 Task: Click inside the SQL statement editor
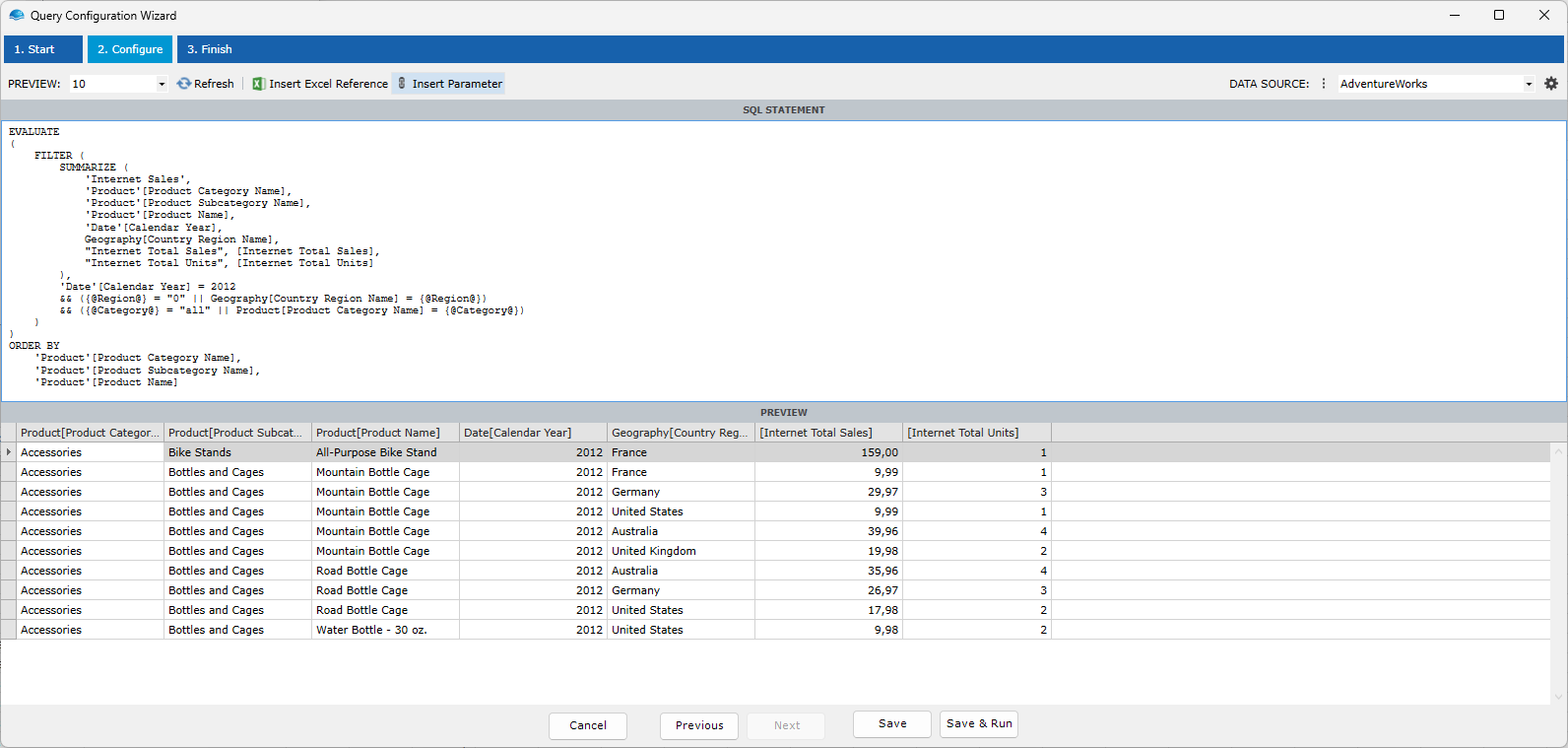click(x=783, y=260)
